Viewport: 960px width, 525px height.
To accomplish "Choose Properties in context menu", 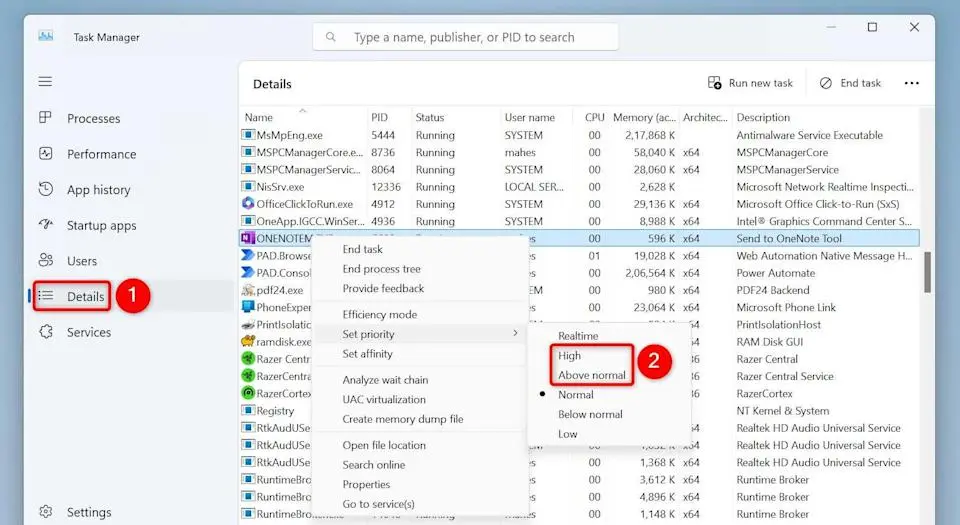I will pos(366,485).
